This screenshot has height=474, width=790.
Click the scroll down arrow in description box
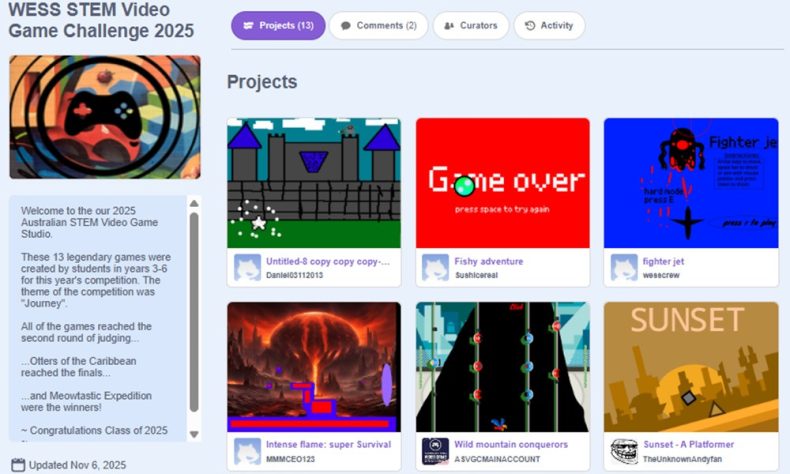[194, 434]
